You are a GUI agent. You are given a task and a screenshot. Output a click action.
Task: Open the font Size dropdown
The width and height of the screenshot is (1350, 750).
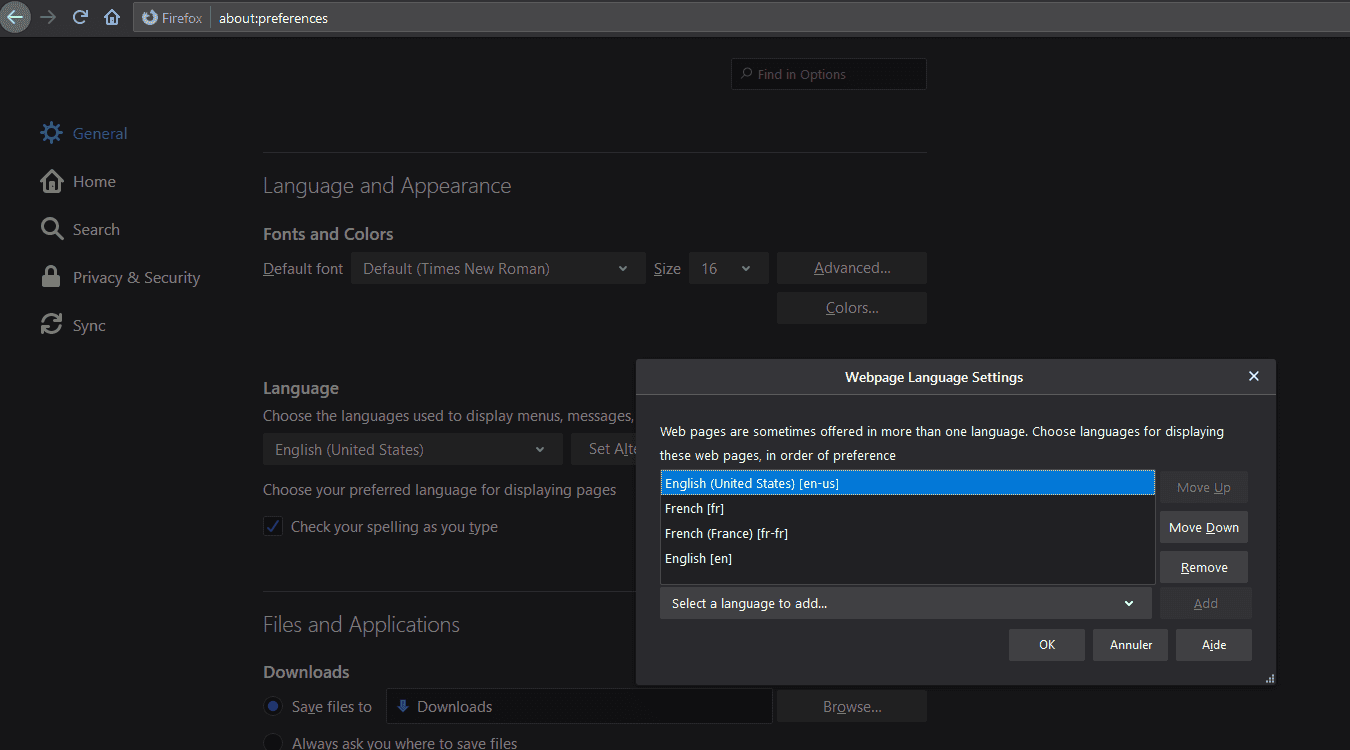coord(728,268)
